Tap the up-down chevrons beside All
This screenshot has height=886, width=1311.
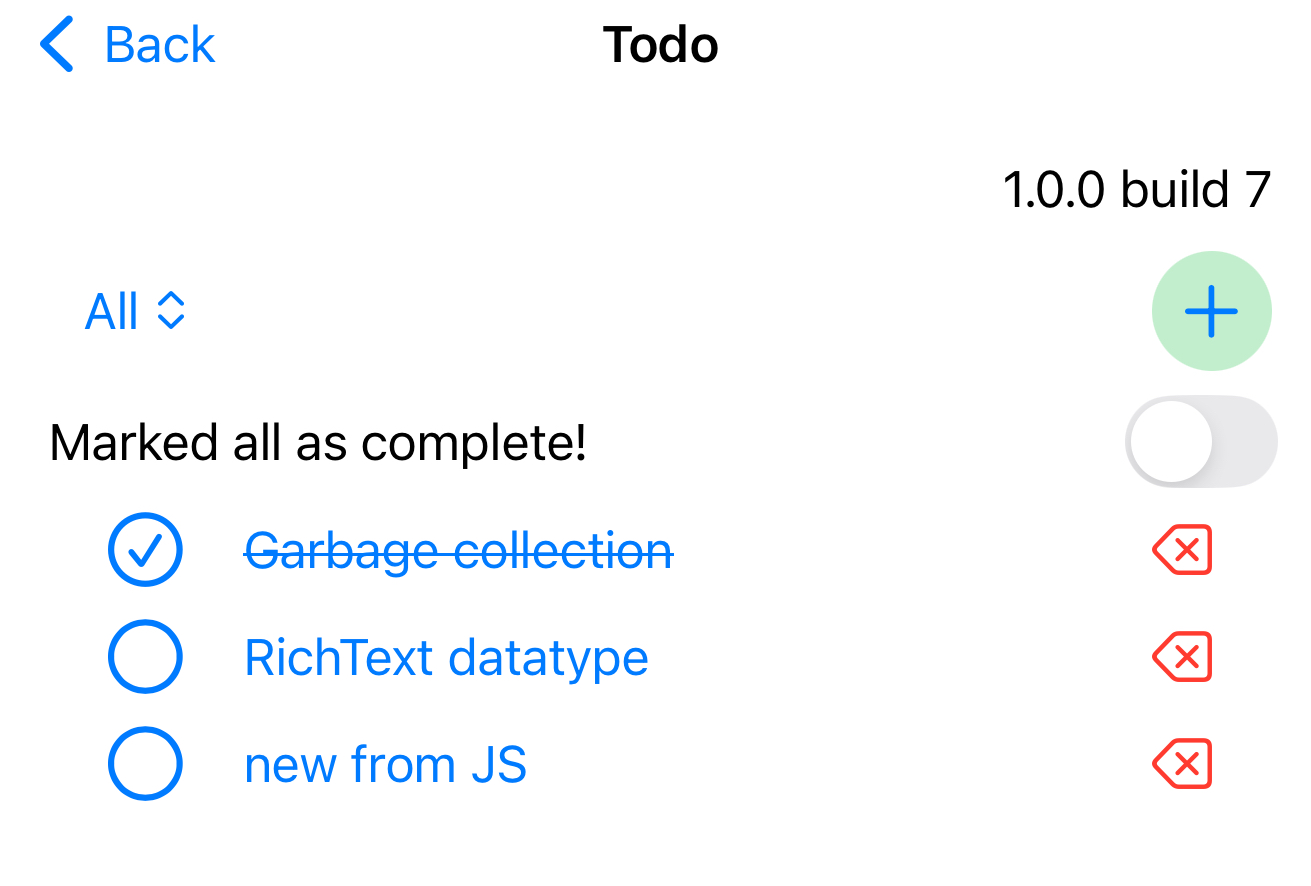172,311
